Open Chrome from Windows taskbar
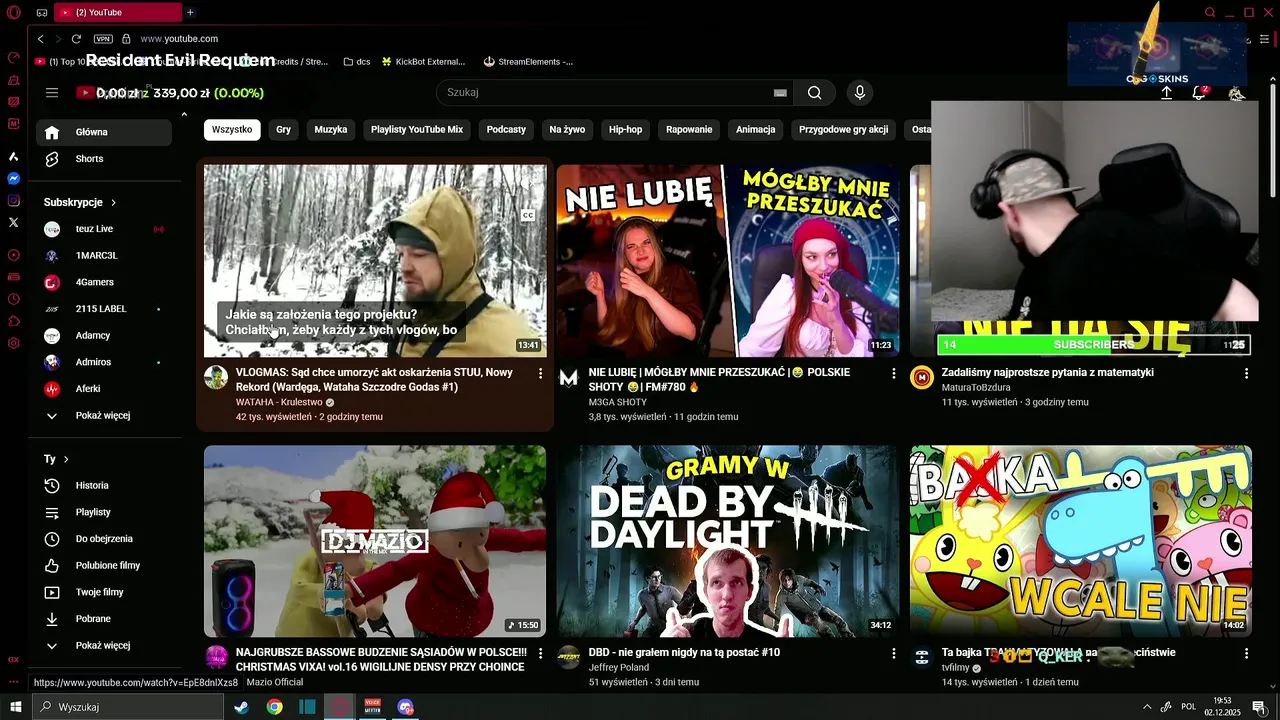This screenshot has width=1280, height=720. 274,707
